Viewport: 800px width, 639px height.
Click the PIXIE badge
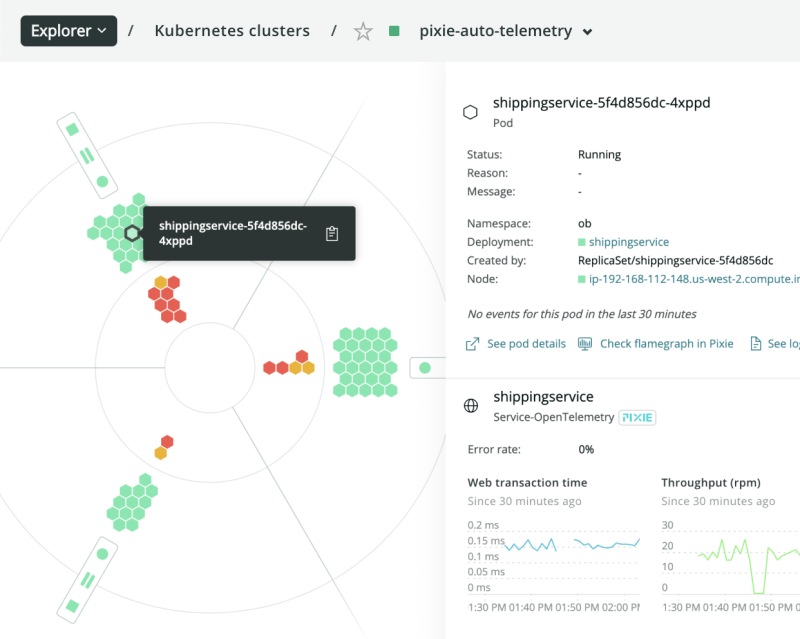tap(637, 417)
